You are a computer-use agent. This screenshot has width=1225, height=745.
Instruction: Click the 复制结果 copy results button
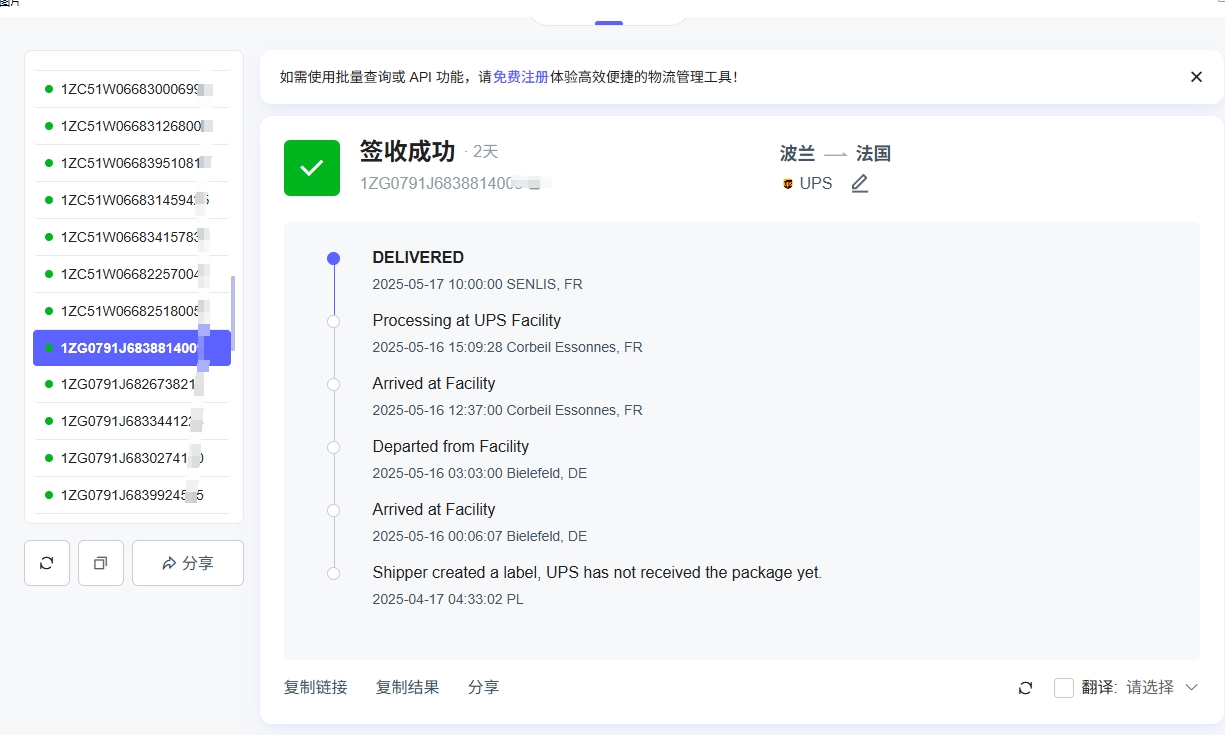(407, 687)
